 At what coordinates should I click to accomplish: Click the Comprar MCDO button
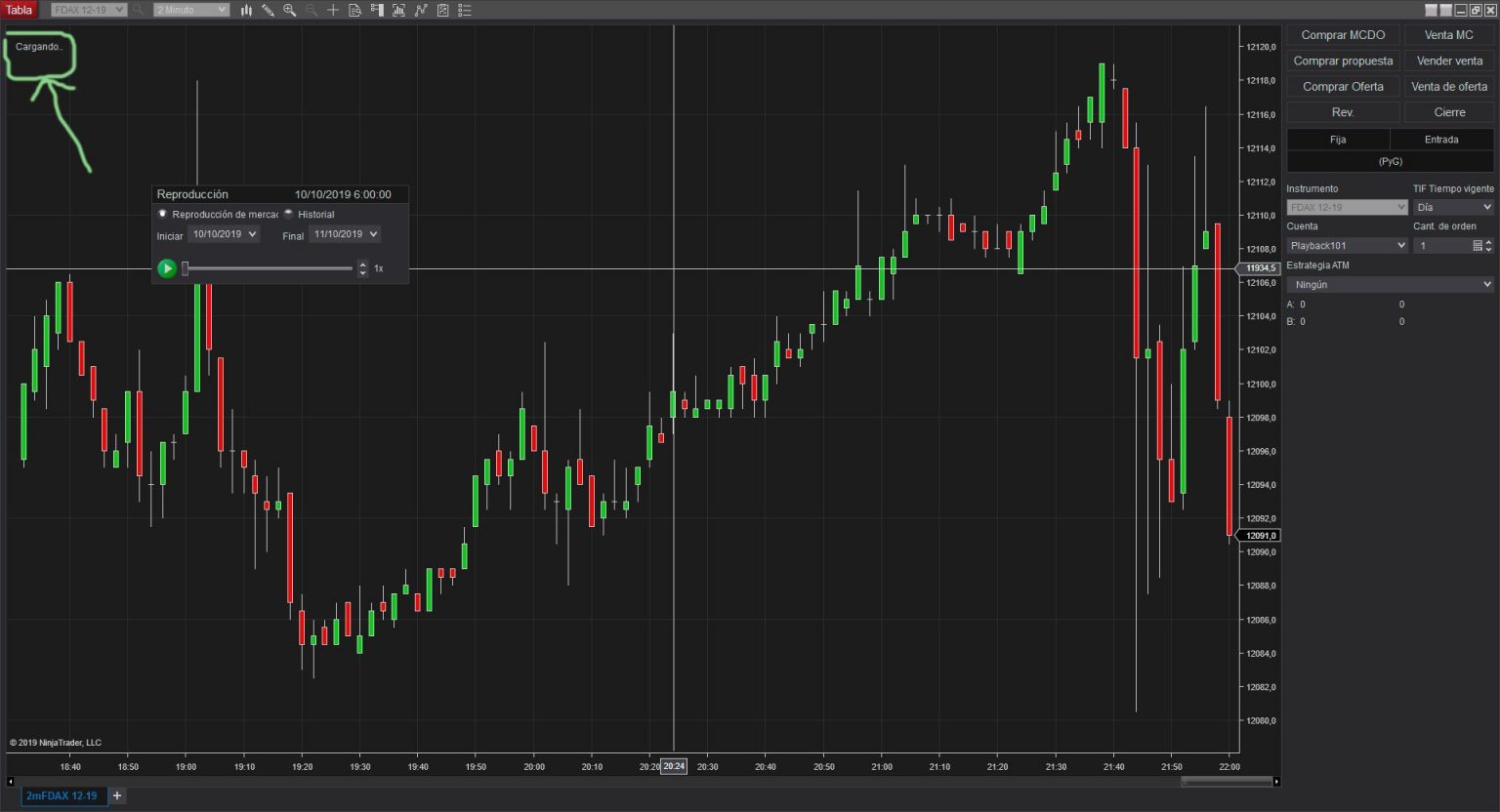[x=1343, y=34]
